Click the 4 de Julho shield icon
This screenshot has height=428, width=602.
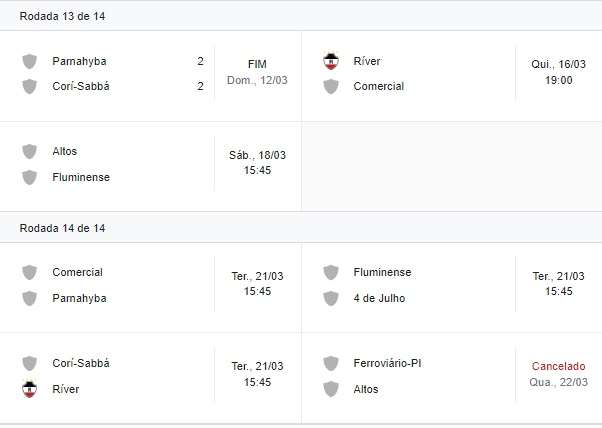click(331, 298)
